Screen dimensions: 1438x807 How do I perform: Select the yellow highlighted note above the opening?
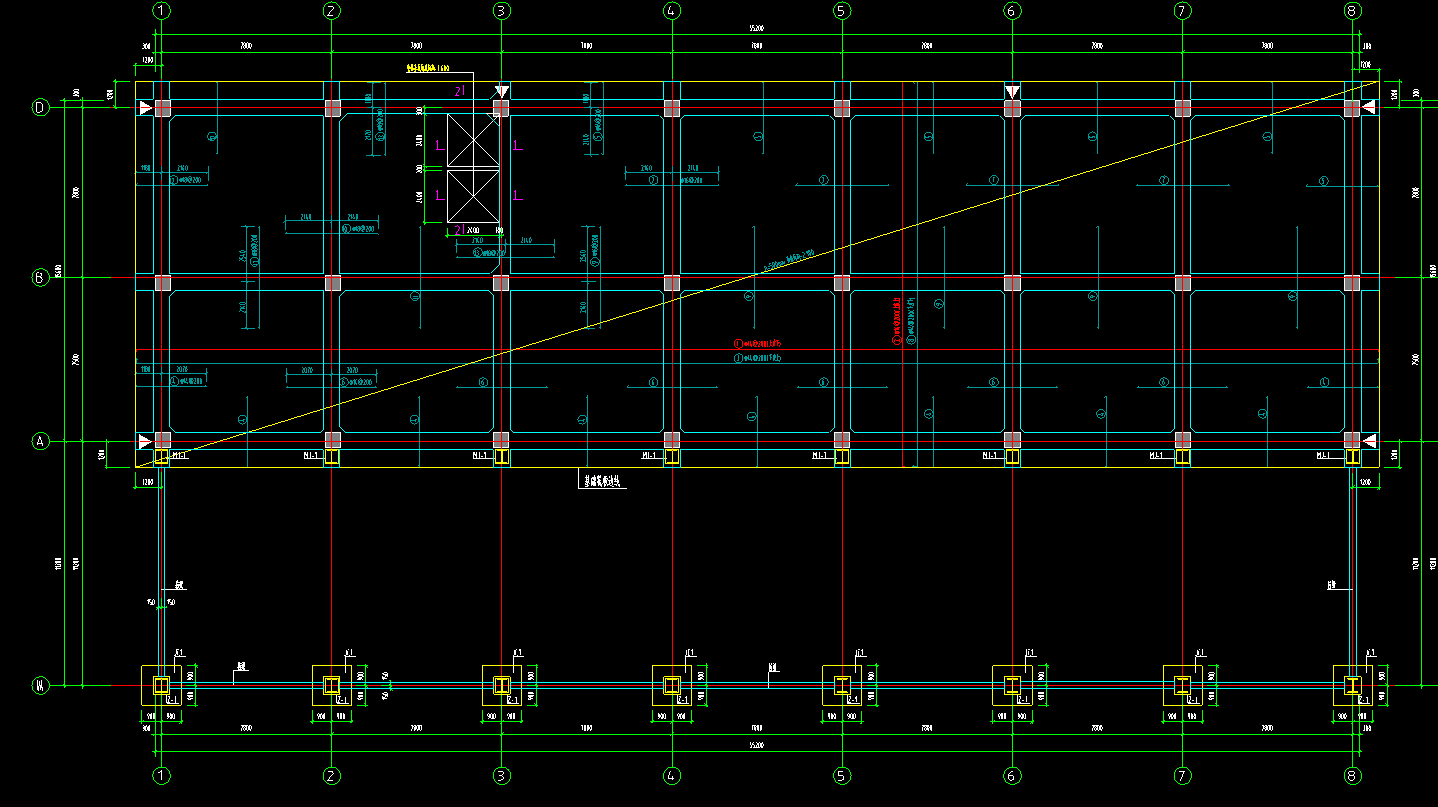pyautogui.click(x=427, y=69)
